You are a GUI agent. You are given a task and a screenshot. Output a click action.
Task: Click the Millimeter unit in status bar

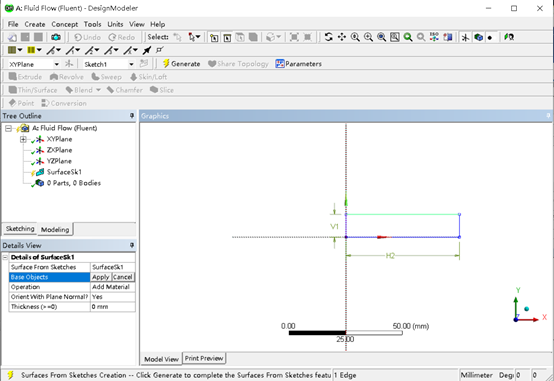point(476,375)
